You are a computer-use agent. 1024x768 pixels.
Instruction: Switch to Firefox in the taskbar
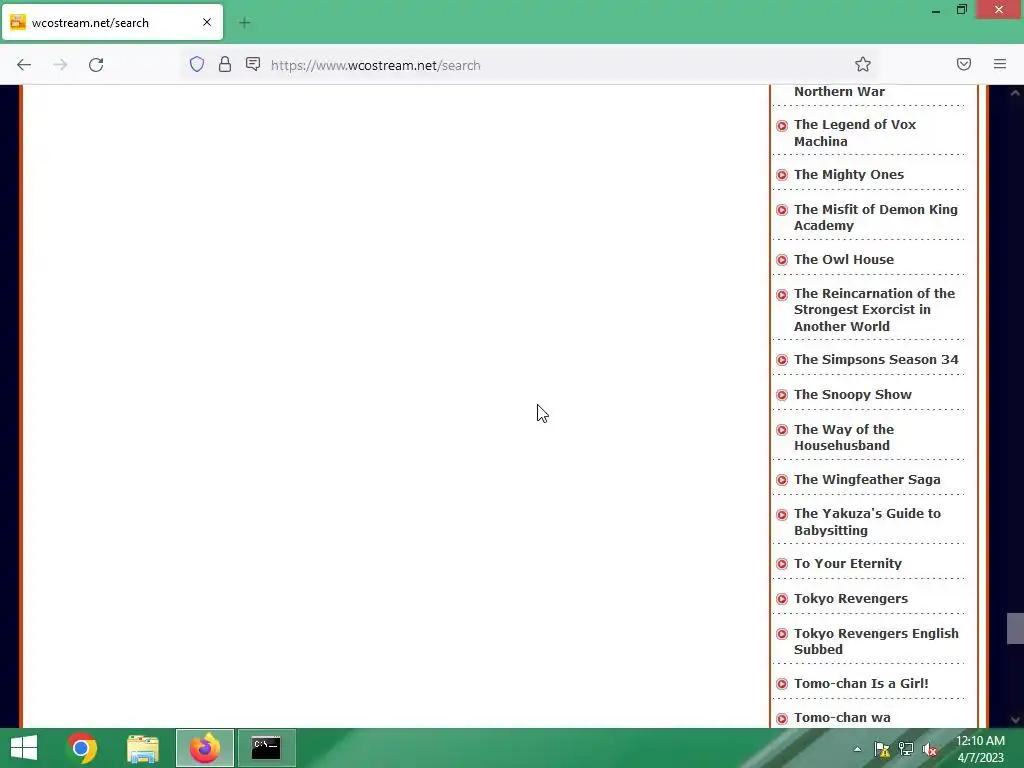pyautogui.click(x=204, y=748)
